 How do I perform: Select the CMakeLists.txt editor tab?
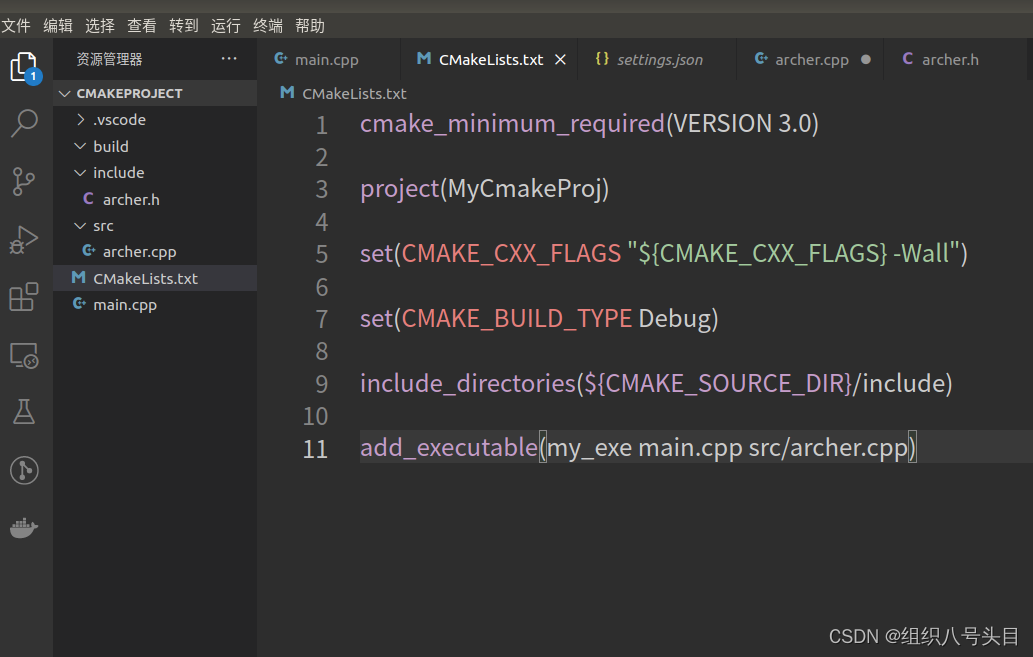pos(488,59)
